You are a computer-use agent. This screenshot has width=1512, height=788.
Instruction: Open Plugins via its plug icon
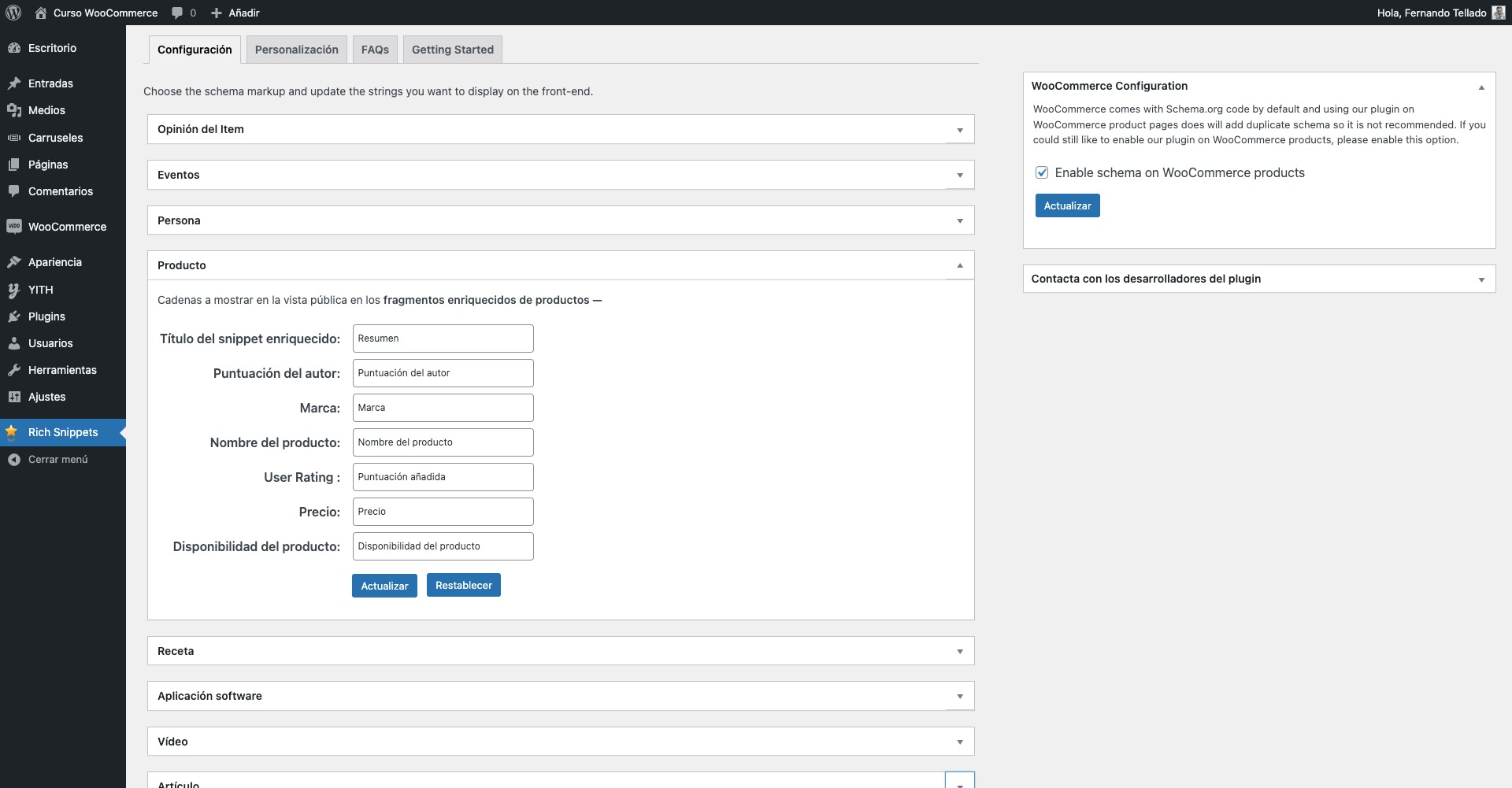(x=13, y=316)
